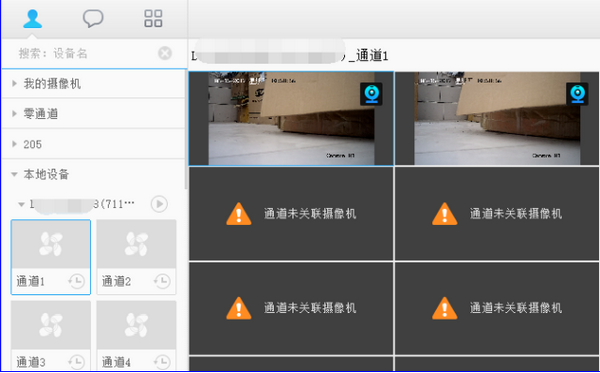Select the 通道2 thumbnail

pos(137,257)
